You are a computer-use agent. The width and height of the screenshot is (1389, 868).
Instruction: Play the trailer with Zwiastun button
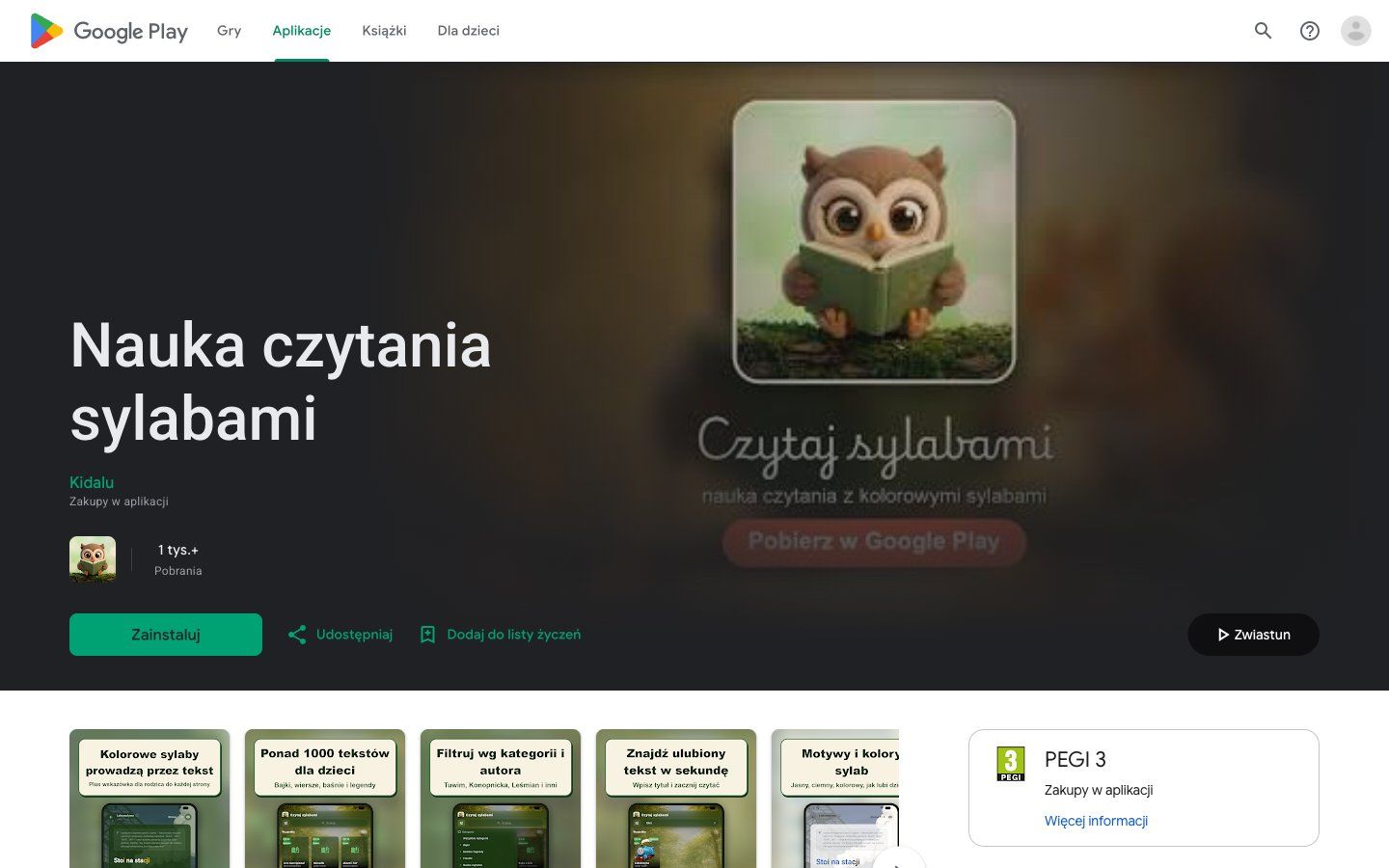1253,635
